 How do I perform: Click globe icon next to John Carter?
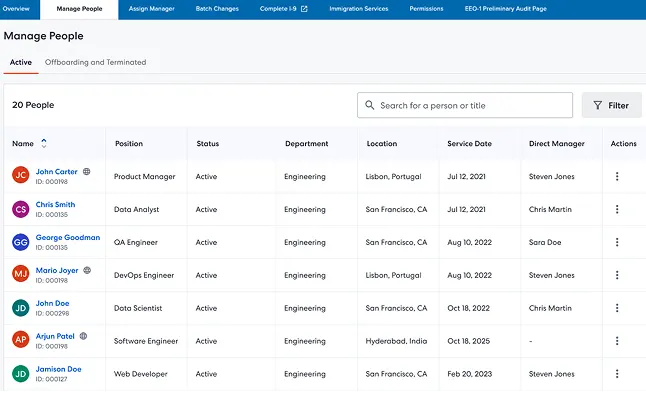click(x=87, y=172)
